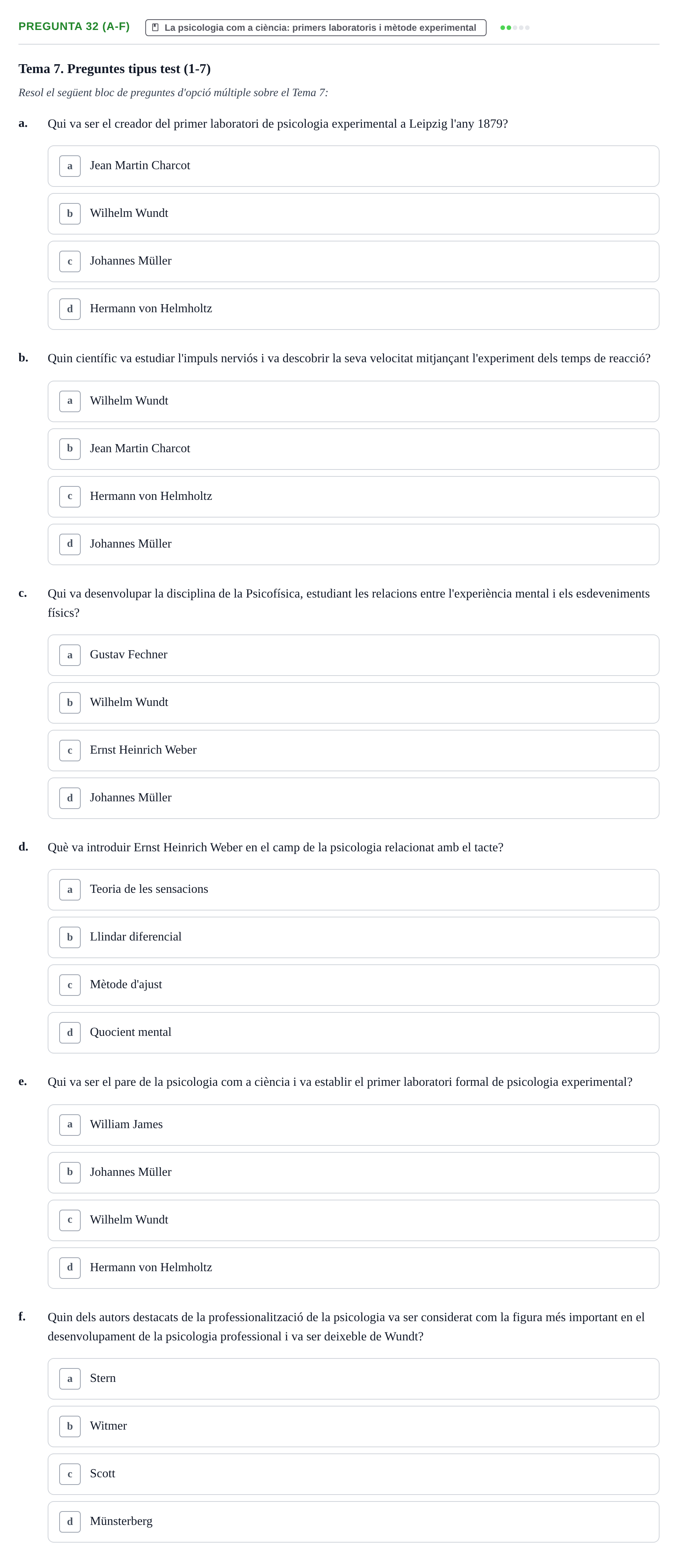This screenshot has height=1568, width=678.
Task: Select Münsterberg for question f
Action: pos(353,1522)
